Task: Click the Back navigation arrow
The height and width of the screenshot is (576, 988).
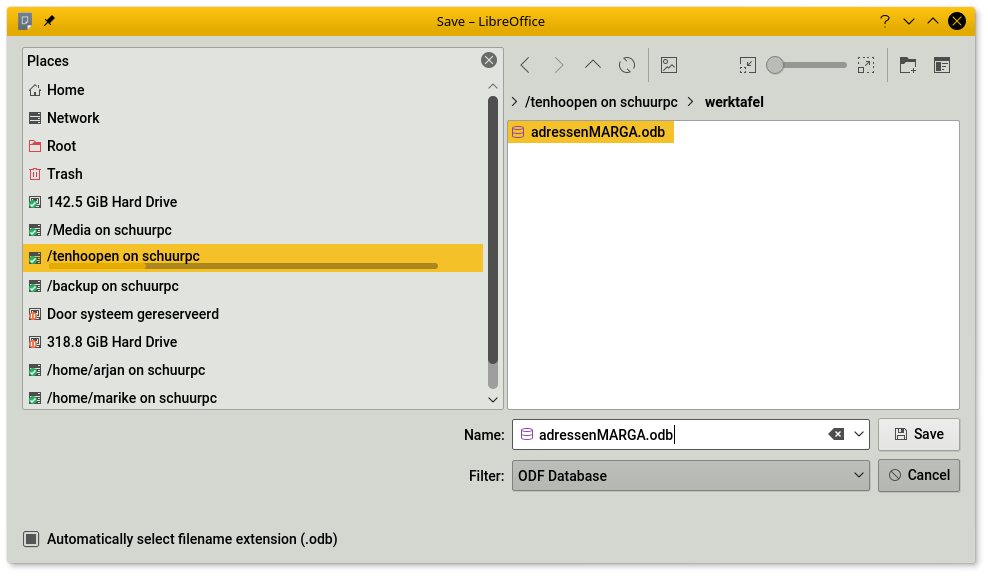Action: (525, 65)
